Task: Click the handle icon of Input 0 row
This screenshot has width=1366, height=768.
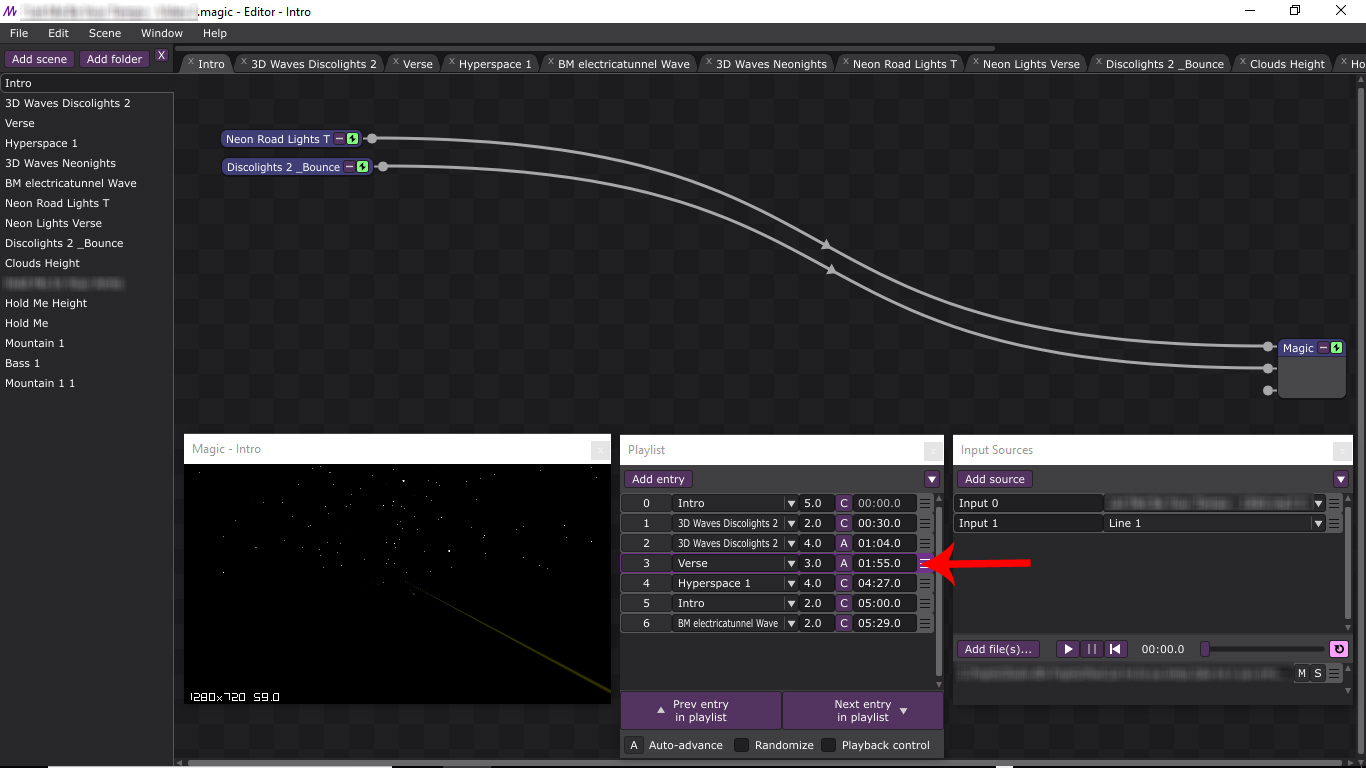Action: [x=1334, y=503]
